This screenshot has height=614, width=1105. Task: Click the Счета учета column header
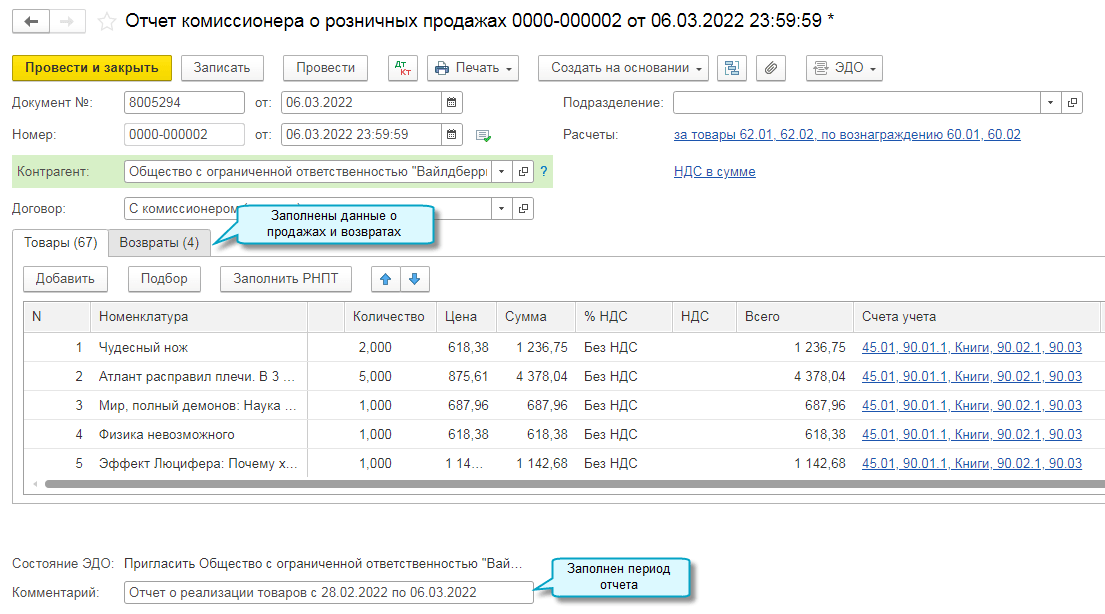pyautogui.click(x=976, y=317)
